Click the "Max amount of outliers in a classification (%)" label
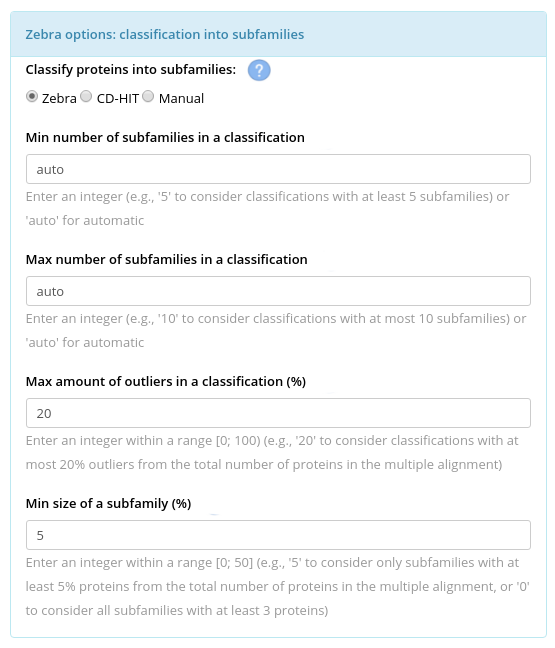 tap(166, 381)
